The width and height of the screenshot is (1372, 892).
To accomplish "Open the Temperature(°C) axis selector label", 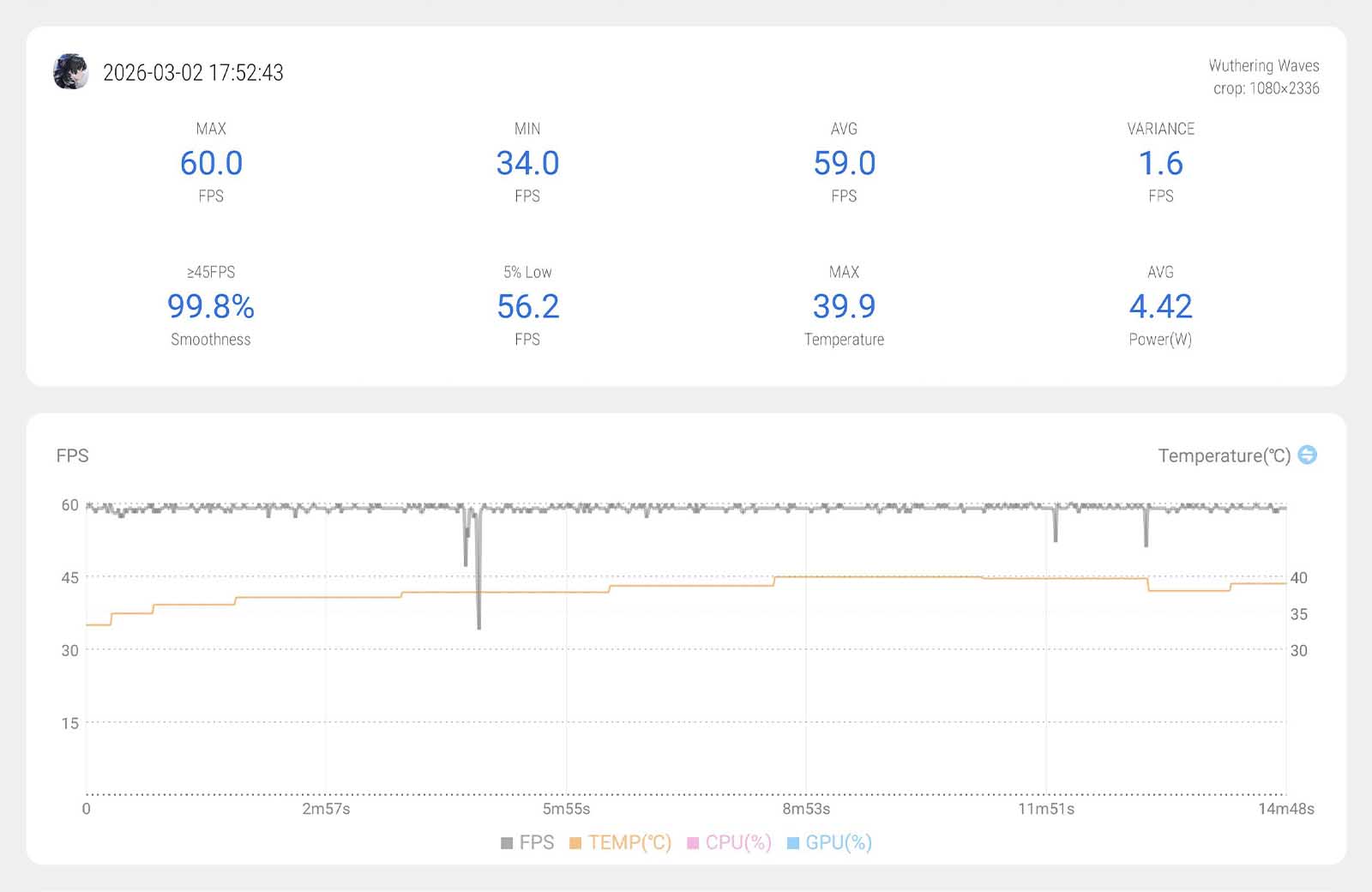I will 1224,455.
